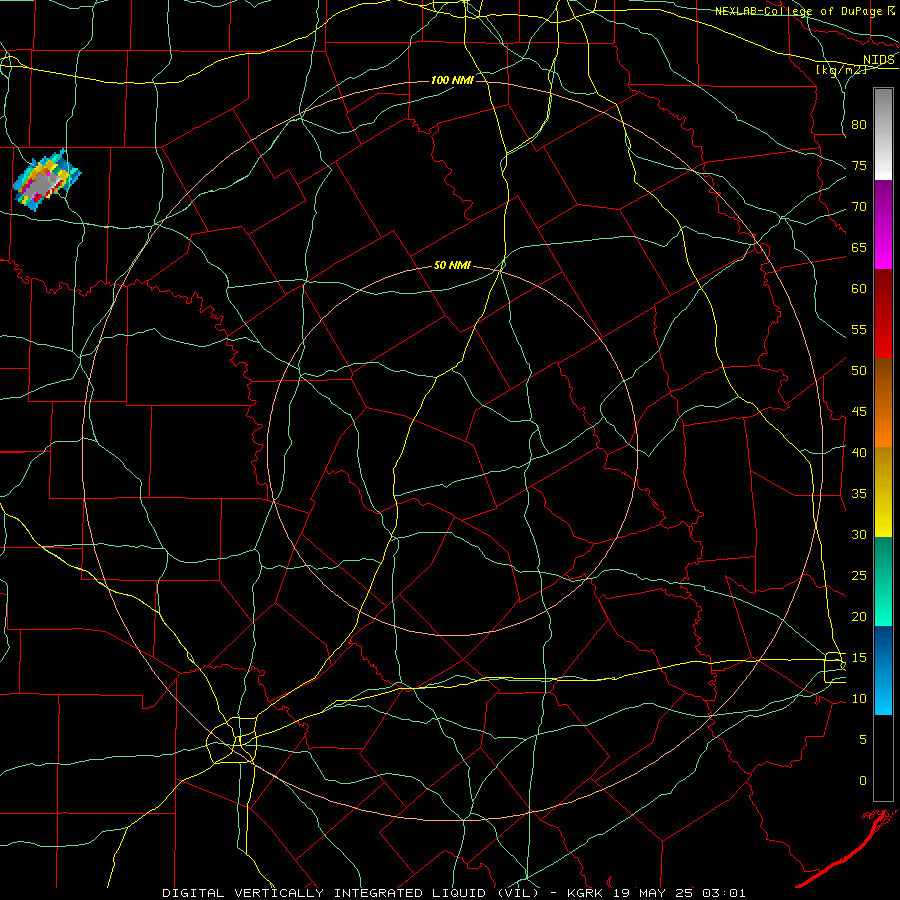Click the scale value label 20
Screen dimensions: 900x900
(859, 616)
